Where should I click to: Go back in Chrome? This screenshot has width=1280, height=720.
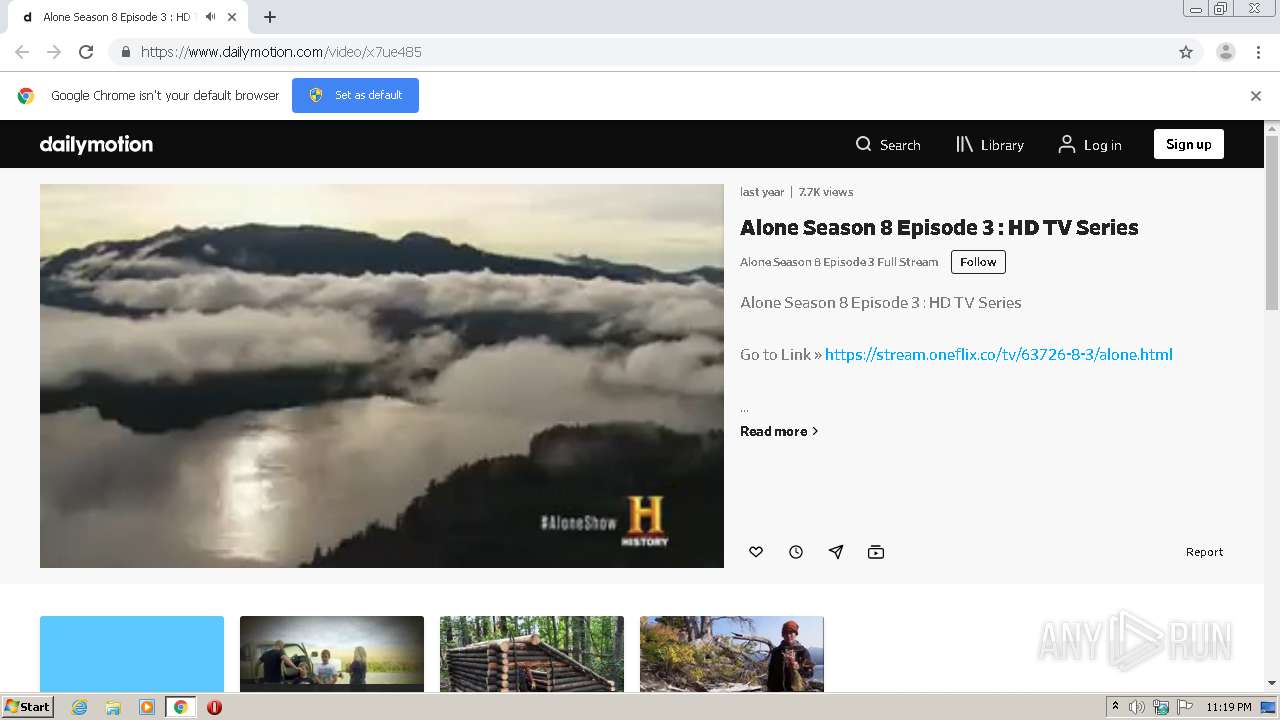22,52
